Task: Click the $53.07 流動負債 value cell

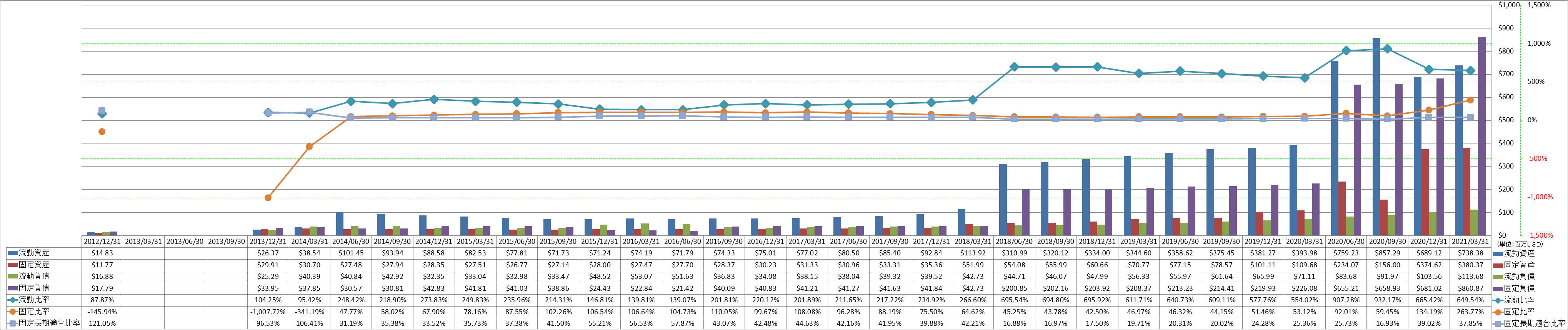Action: [x=641, y=277]
